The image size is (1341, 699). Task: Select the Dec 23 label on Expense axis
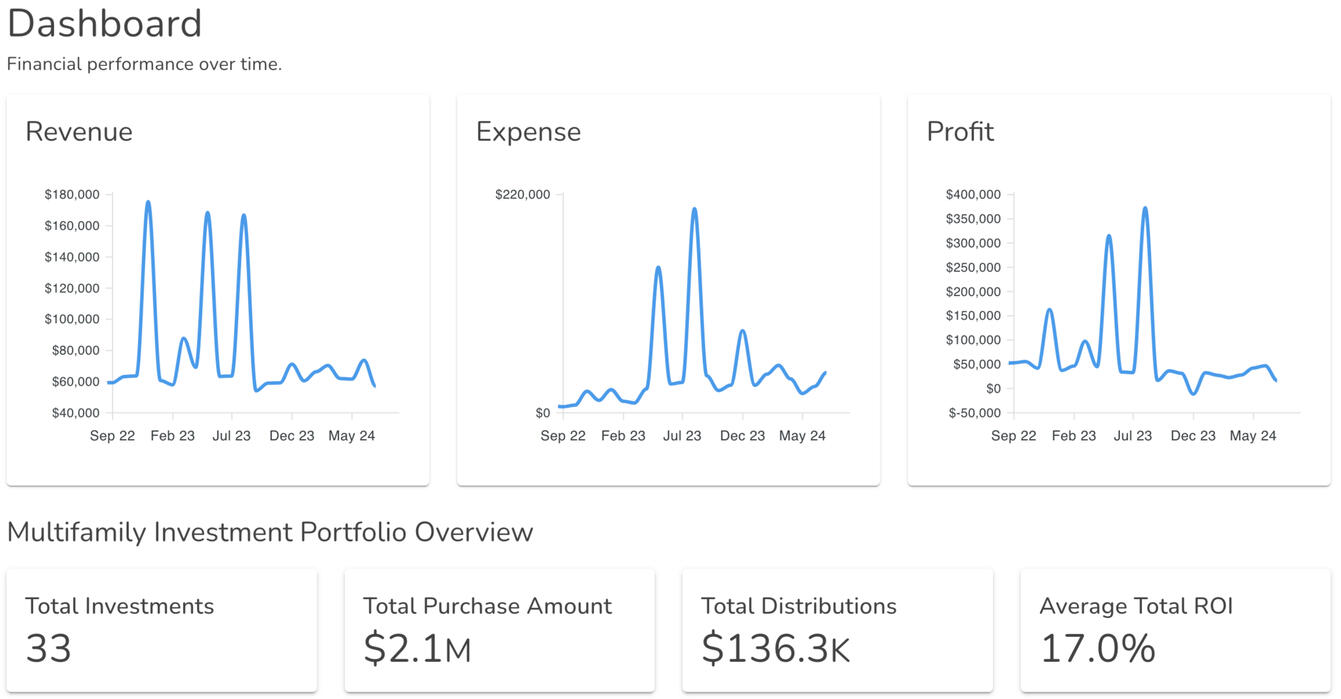(742, 436)
